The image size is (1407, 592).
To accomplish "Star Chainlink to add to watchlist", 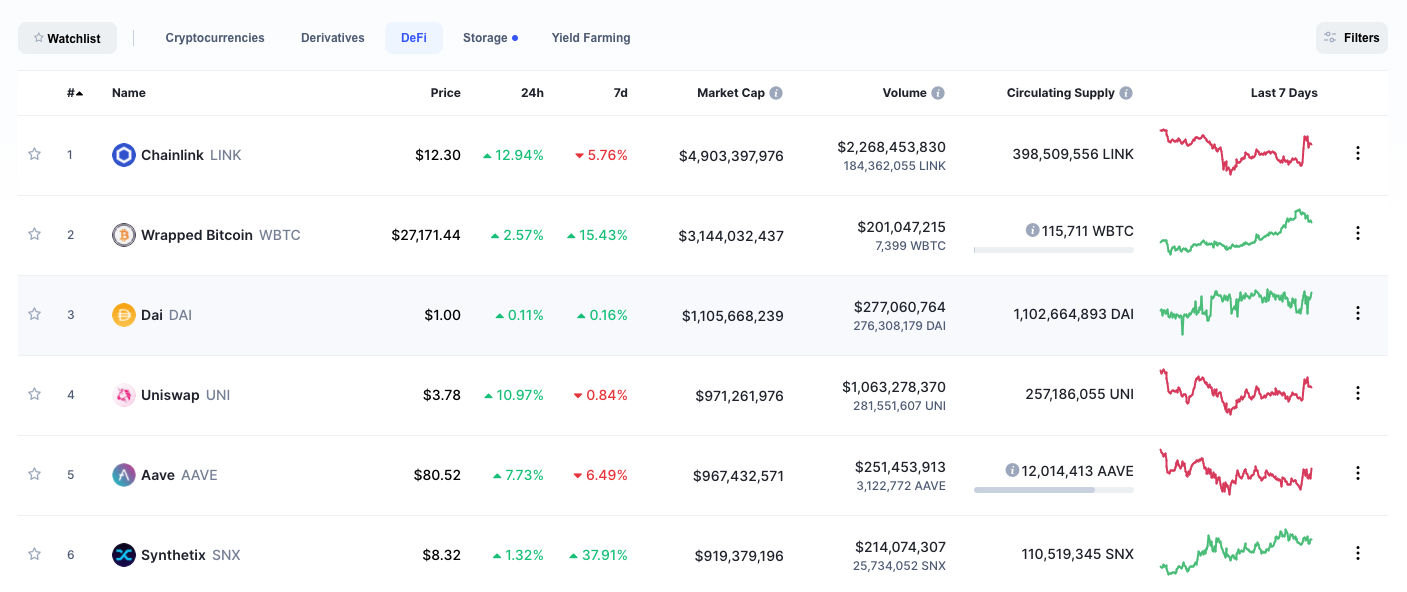I will (x=35, y=154).
